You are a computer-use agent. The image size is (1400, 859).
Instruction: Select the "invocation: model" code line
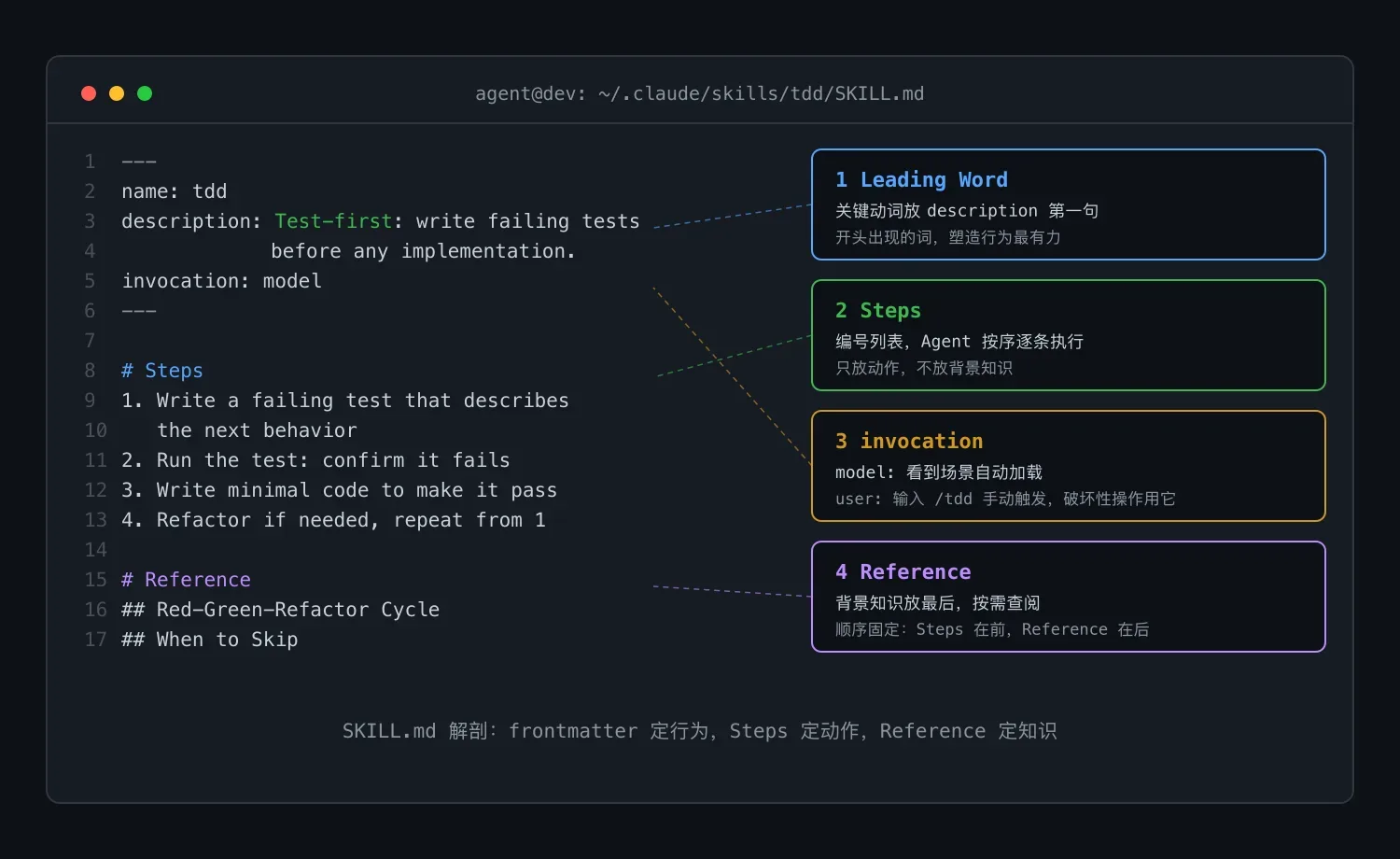tap(222, 281)
